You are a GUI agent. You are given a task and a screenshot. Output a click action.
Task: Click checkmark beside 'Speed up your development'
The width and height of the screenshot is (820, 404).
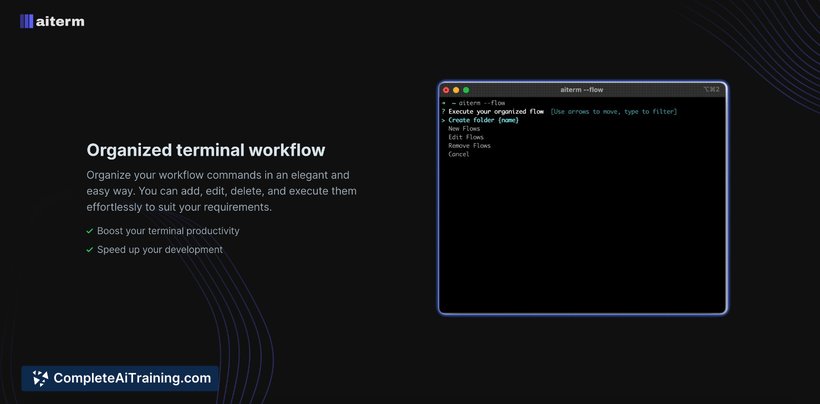coord(89,250)
